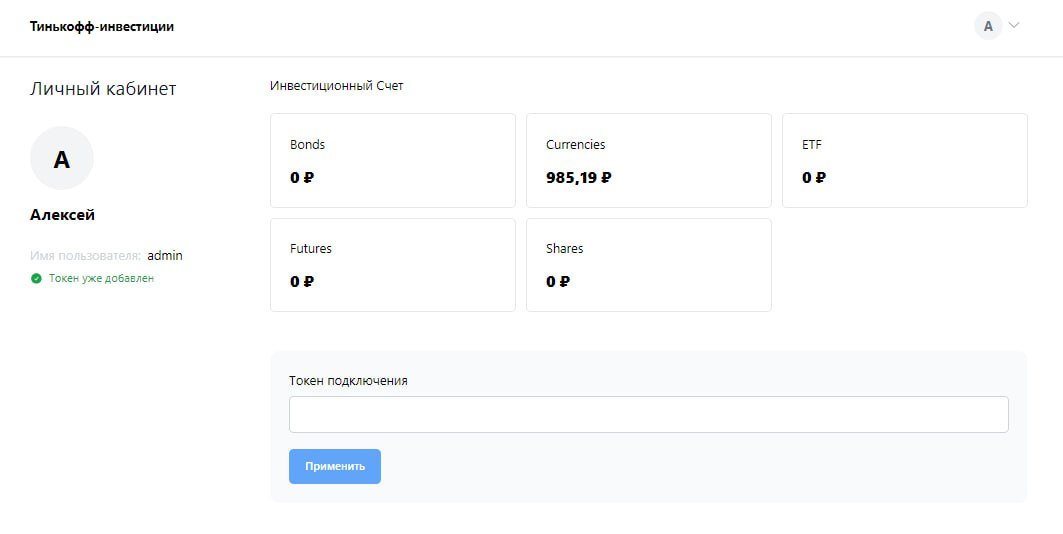The image size is (1063, 534).
Task: Select the ETF account card
Action: (904, 160)
